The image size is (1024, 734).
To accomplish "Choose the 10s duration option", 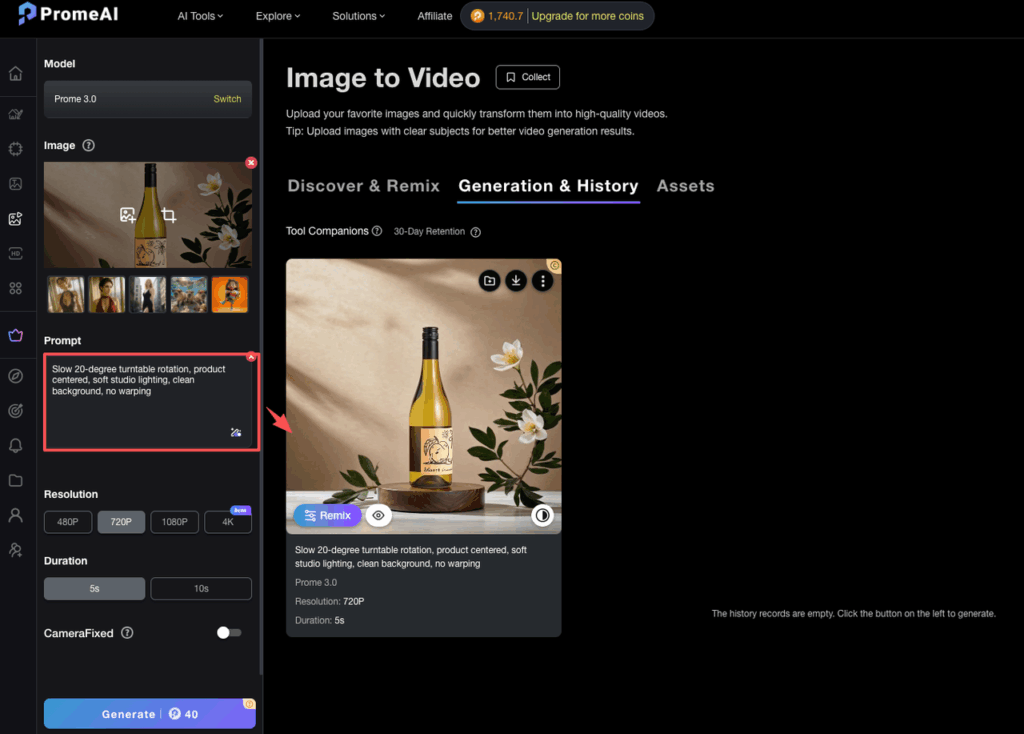I will (201, 588).
